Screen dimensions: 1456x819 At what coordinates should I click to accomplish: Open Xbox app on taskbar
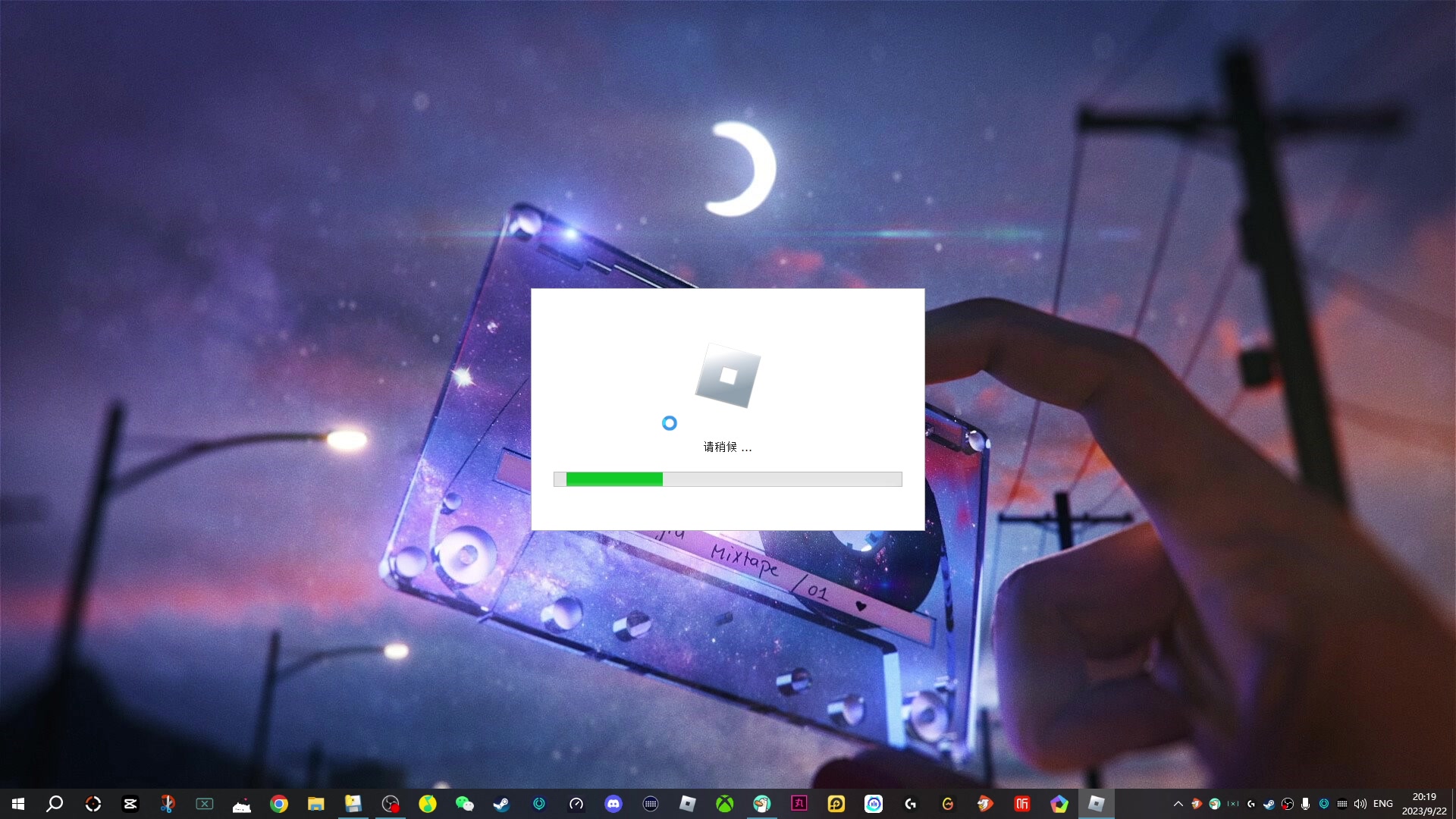tap(725, 804)
